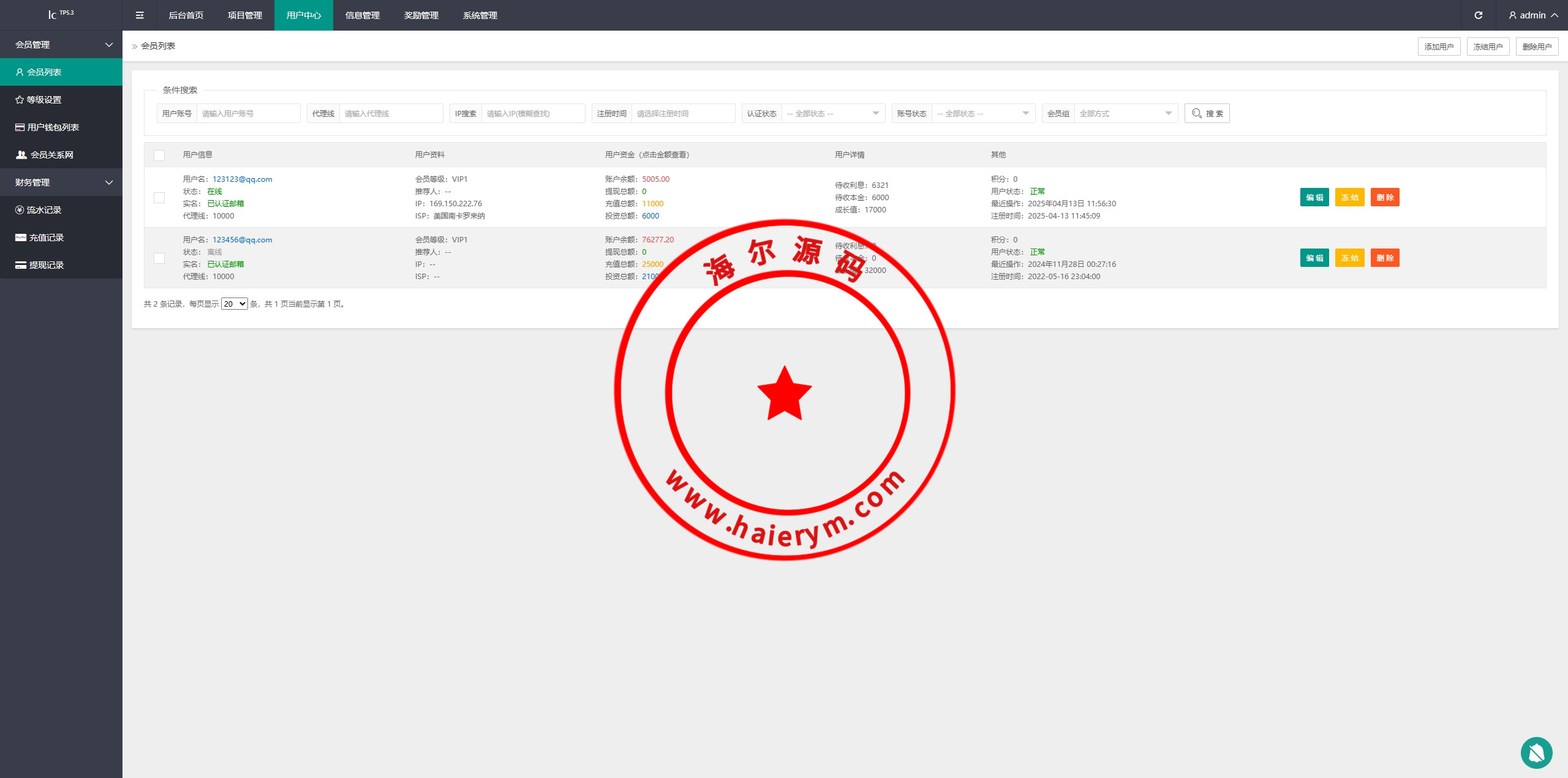Click the round green floating notification icon

(x=1536, y=752)
